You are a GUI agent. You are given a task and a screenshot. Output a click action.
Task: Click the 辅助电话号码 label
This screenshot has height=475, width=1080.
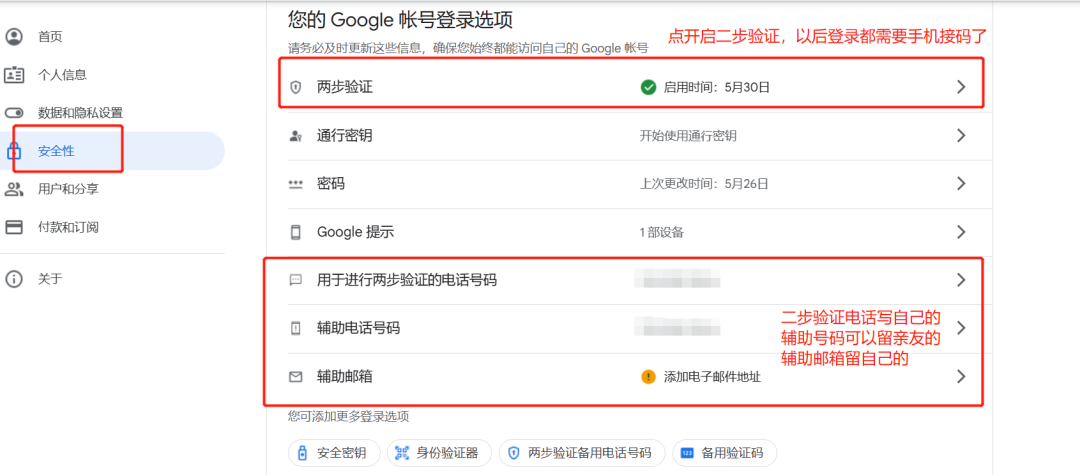[358, 328]
